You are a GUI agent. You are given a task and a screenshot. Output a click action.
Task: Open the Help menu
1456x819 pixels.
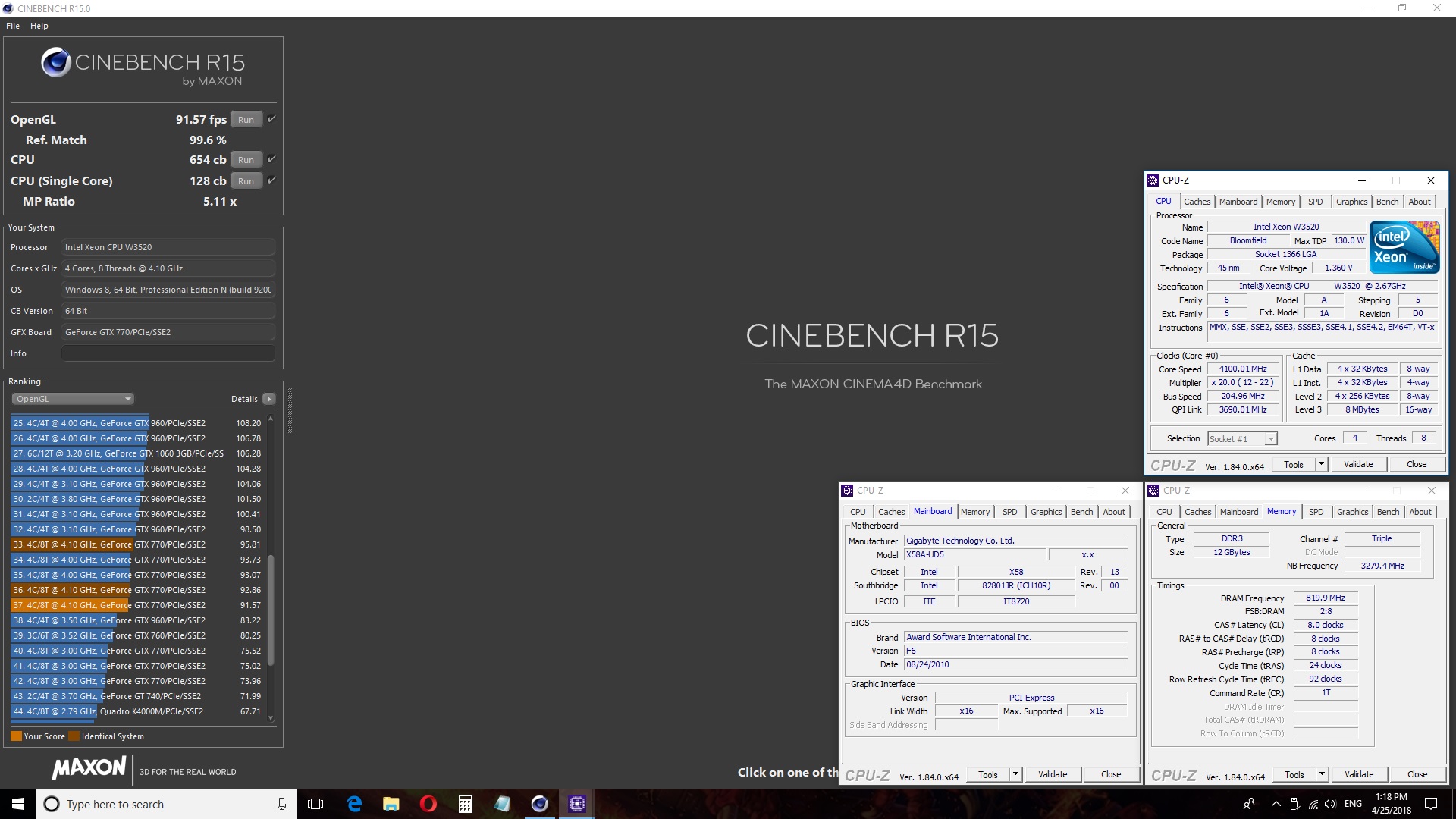pos(39,26)
